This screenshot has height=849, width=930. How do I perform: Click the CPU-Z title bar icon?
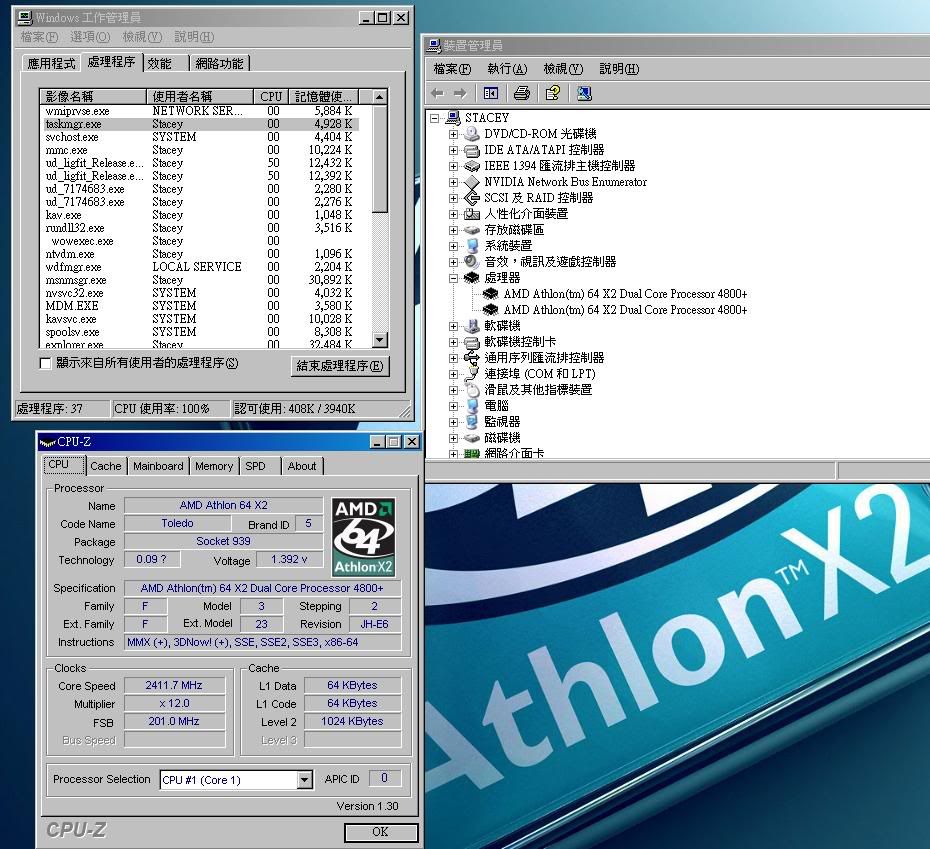click(x=47, y=442)
